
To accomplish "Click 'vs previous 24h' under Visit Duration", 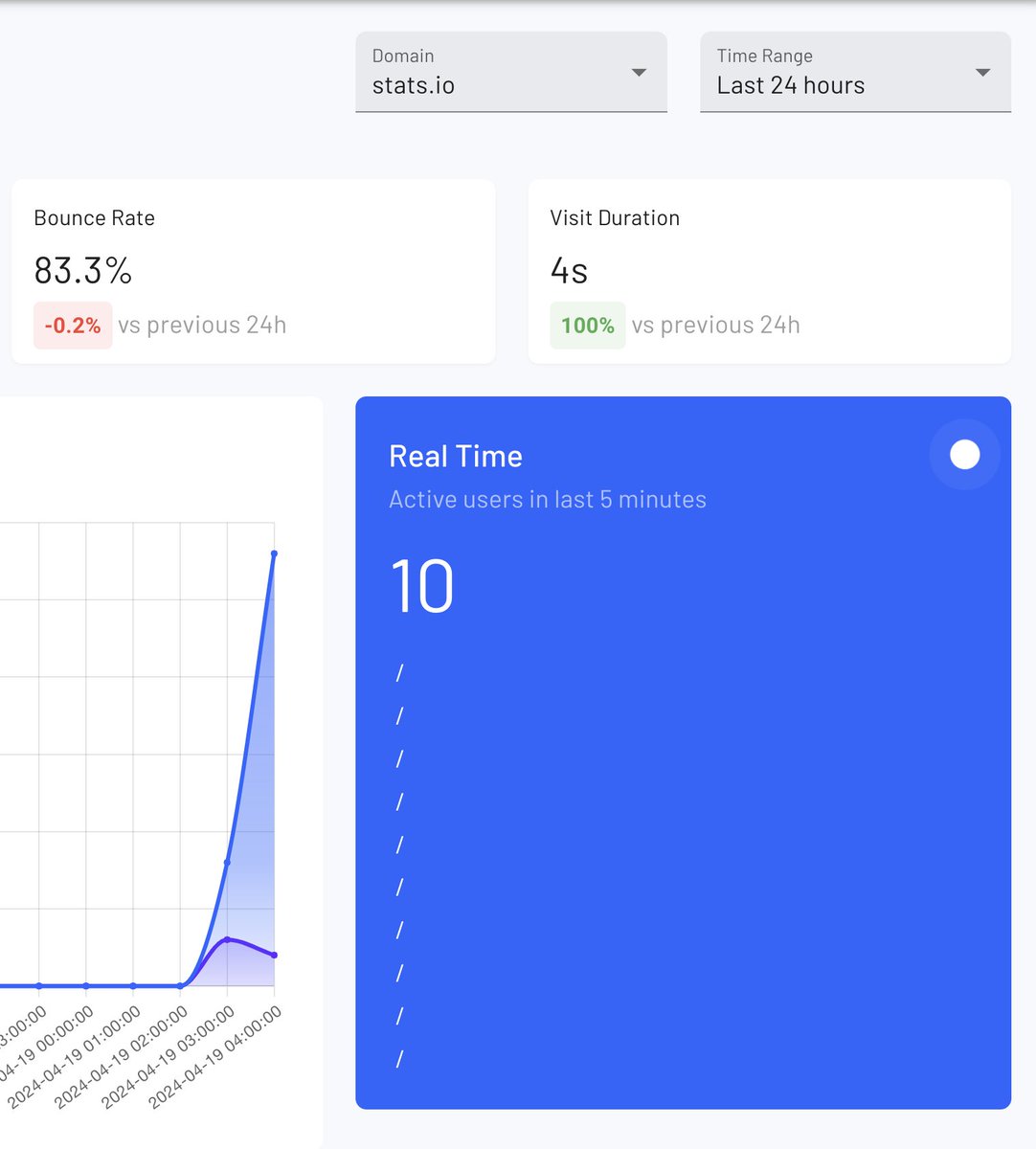I will coord(715,326).
